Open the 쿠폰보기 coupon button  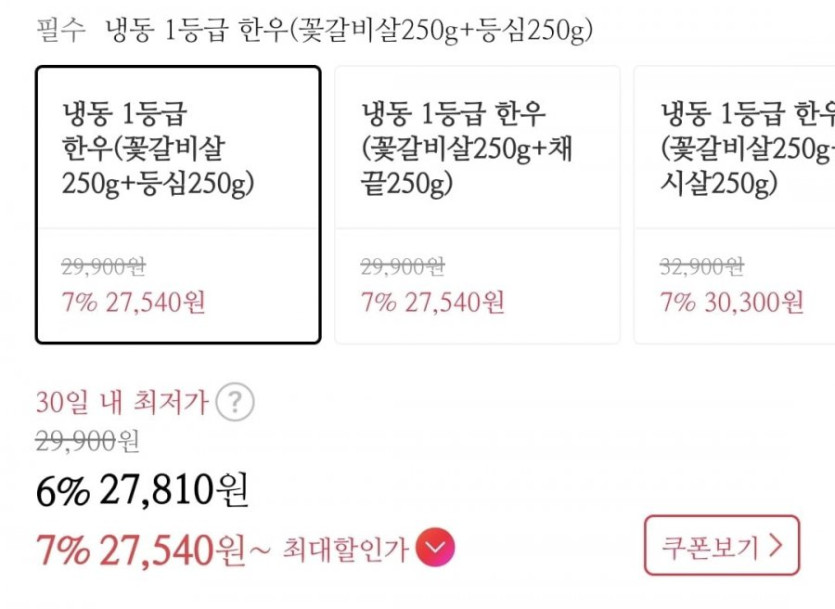point(721,546)
